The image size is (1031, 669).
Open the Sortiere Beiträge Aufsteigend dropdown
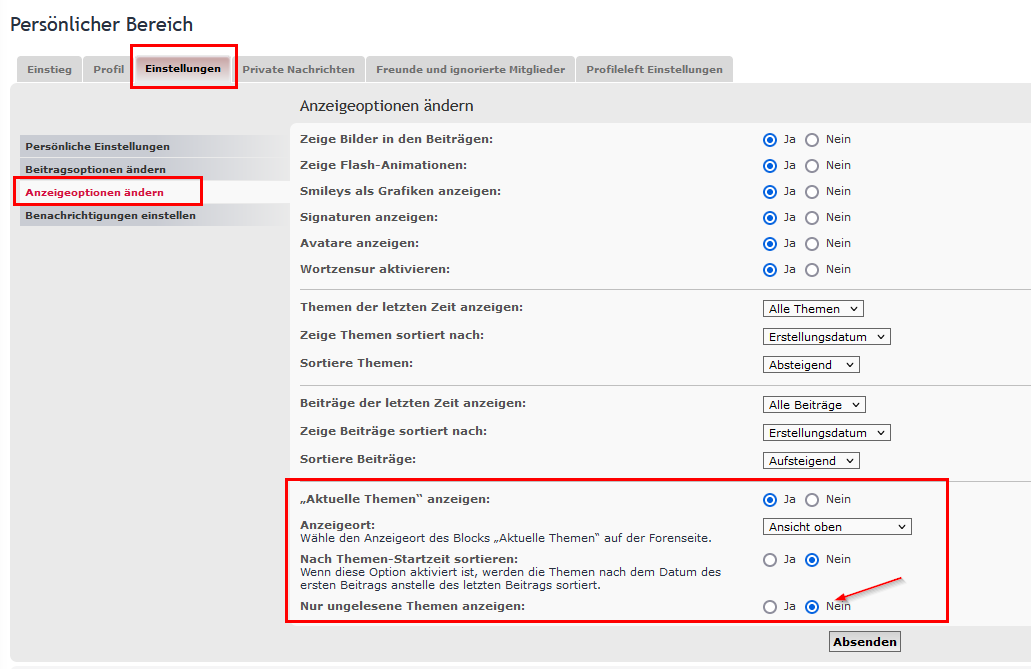[810, 461]
